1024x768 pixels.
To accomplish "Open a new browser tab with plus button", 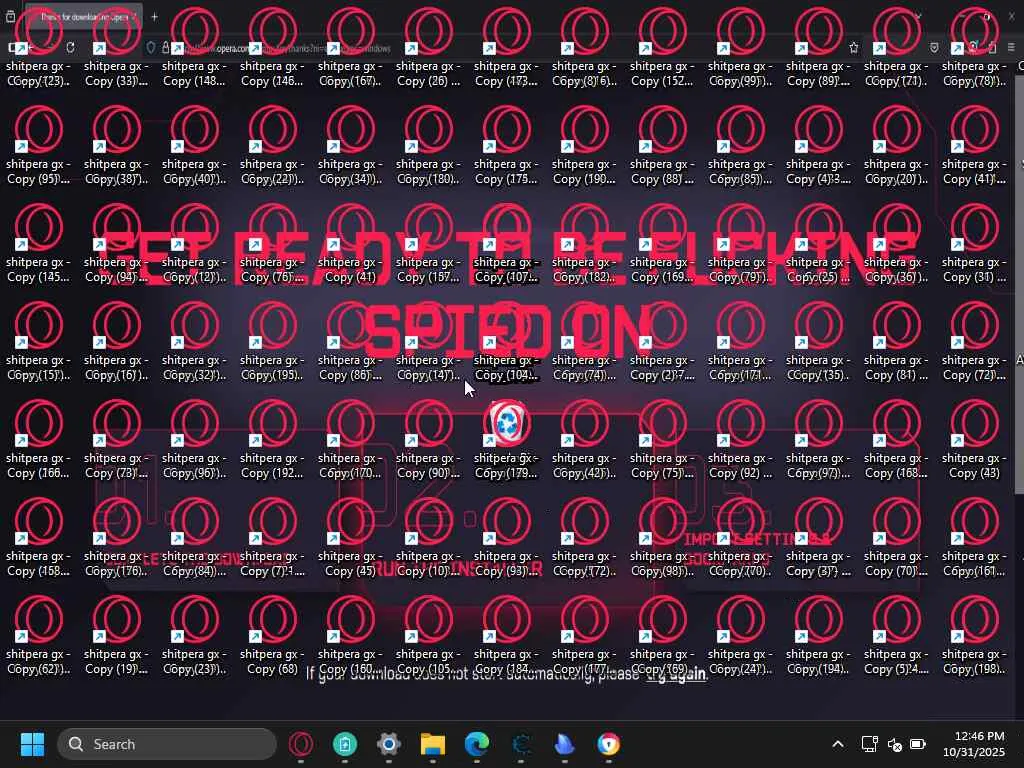I will (154, 16).
